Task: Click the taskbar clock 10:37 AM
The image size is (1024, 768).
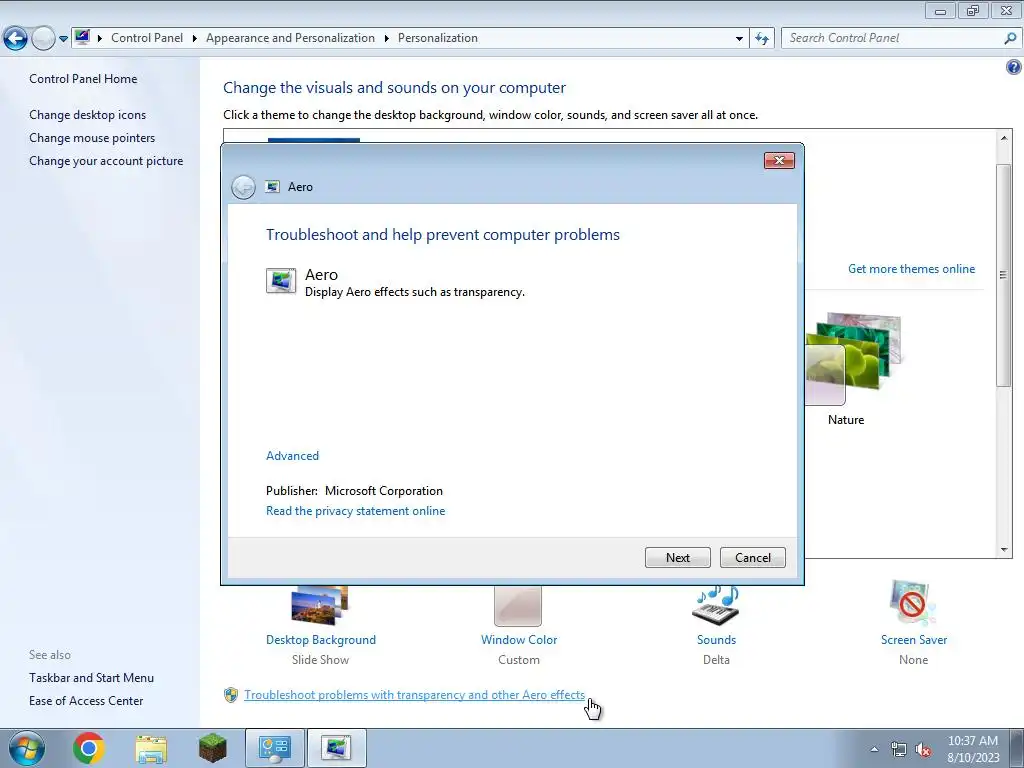Action: [973, 741]
